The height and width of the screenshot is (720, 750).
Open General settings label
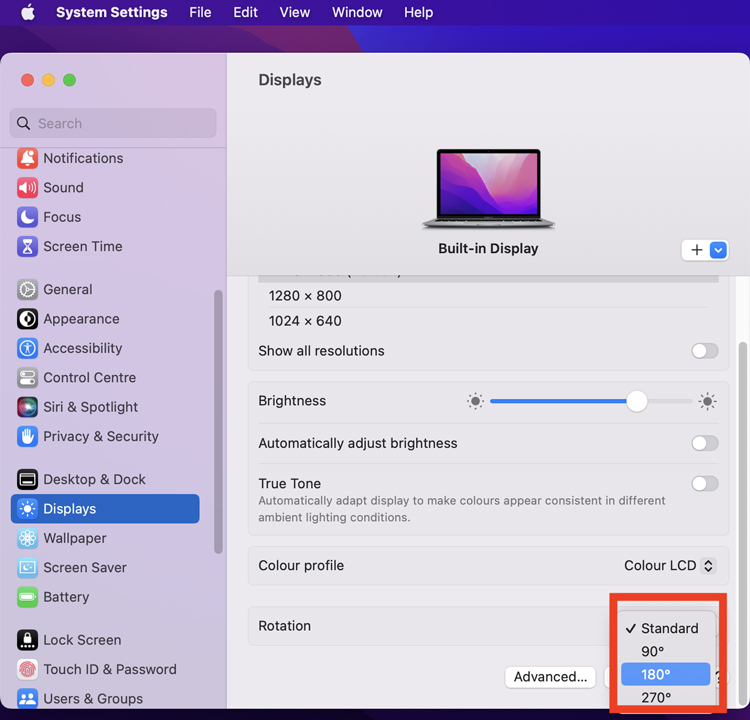coord(67,289)
